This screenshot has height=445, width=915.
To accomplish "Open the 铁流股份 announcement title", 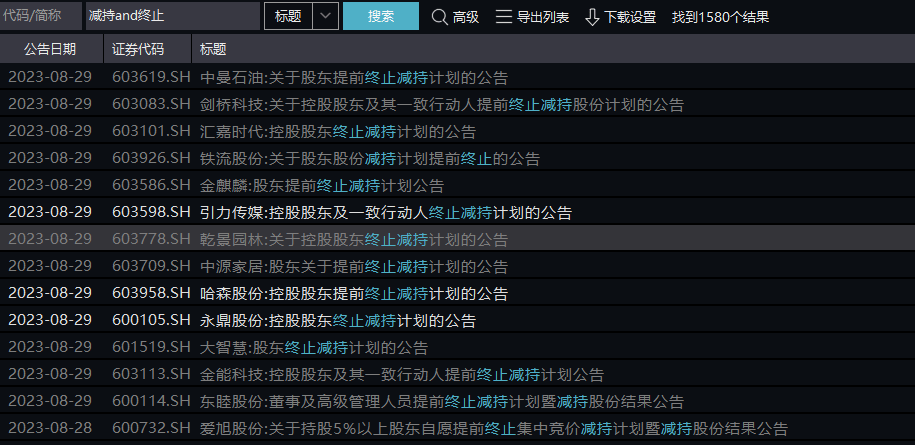I will pos(370,159).
